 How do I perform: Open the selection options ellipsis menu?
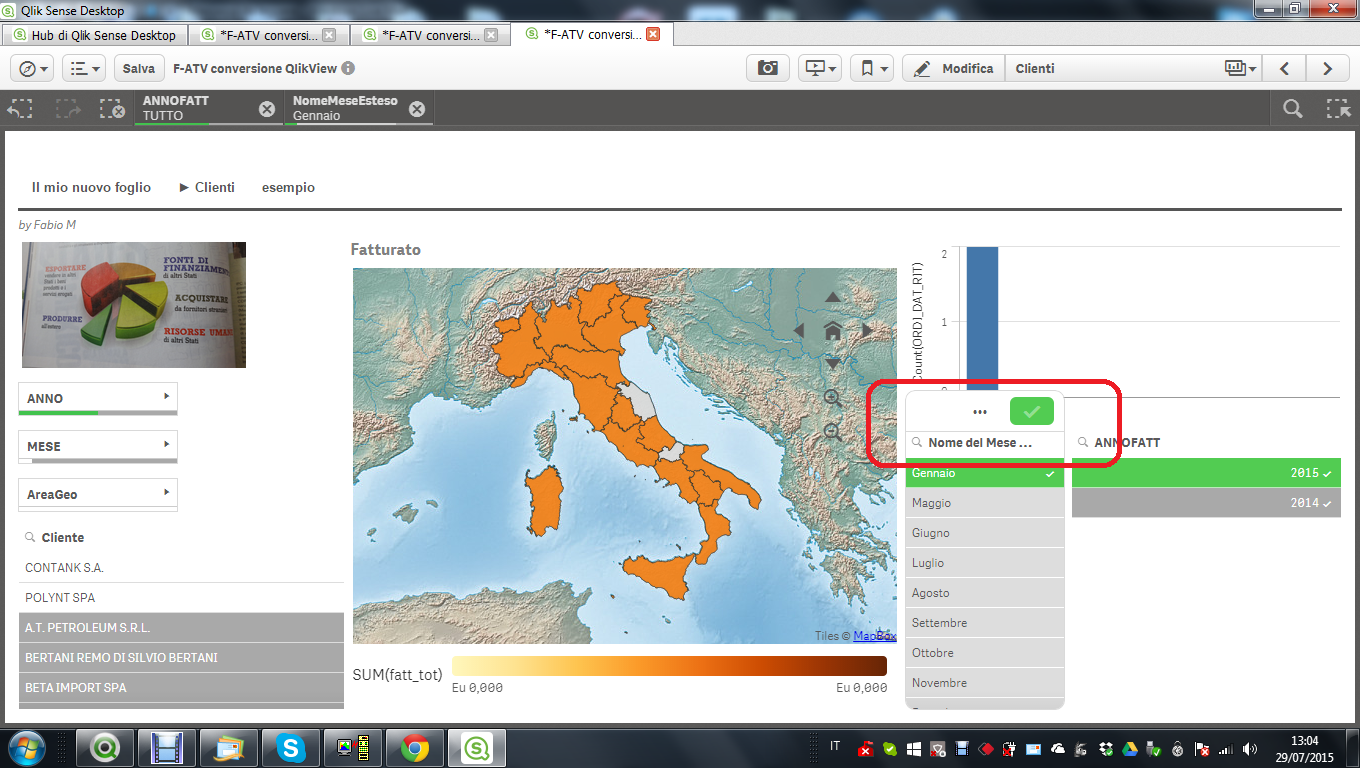[980, 411]
